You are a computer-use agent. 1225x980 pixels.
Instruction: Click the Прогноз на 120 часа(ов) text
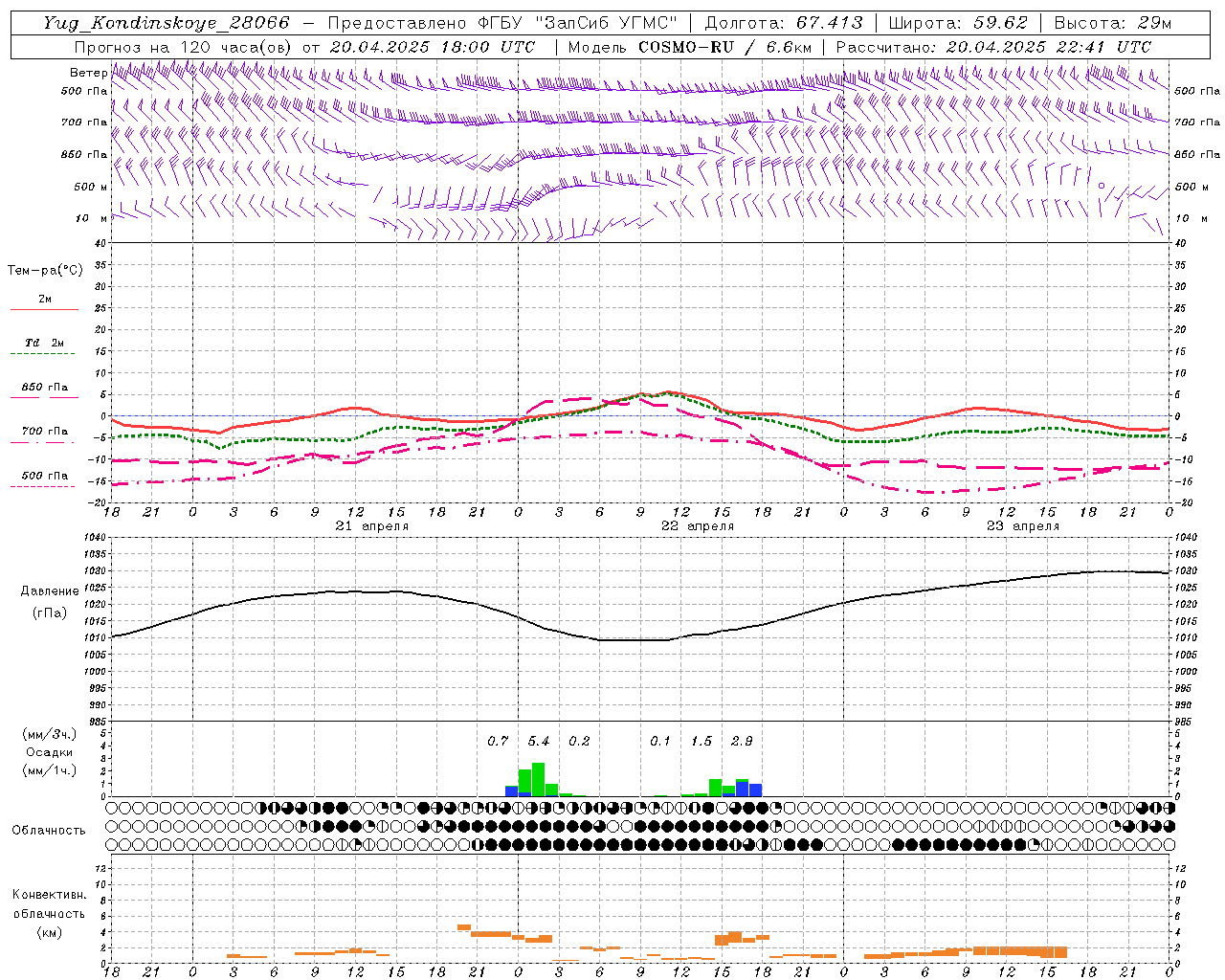(184, 47)
